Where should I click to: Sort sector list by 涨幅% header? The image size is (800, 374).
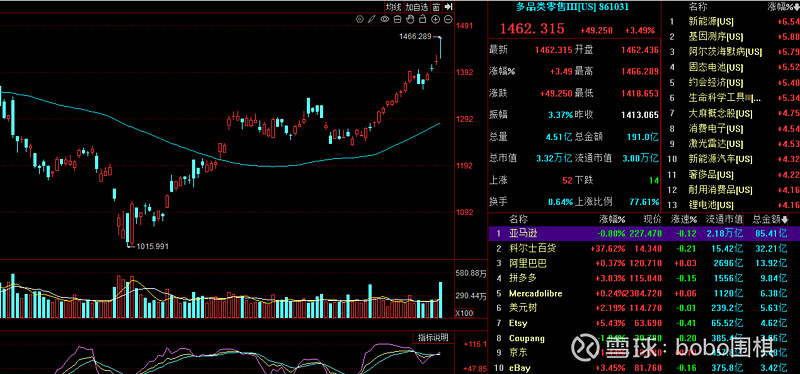point(783,7)
